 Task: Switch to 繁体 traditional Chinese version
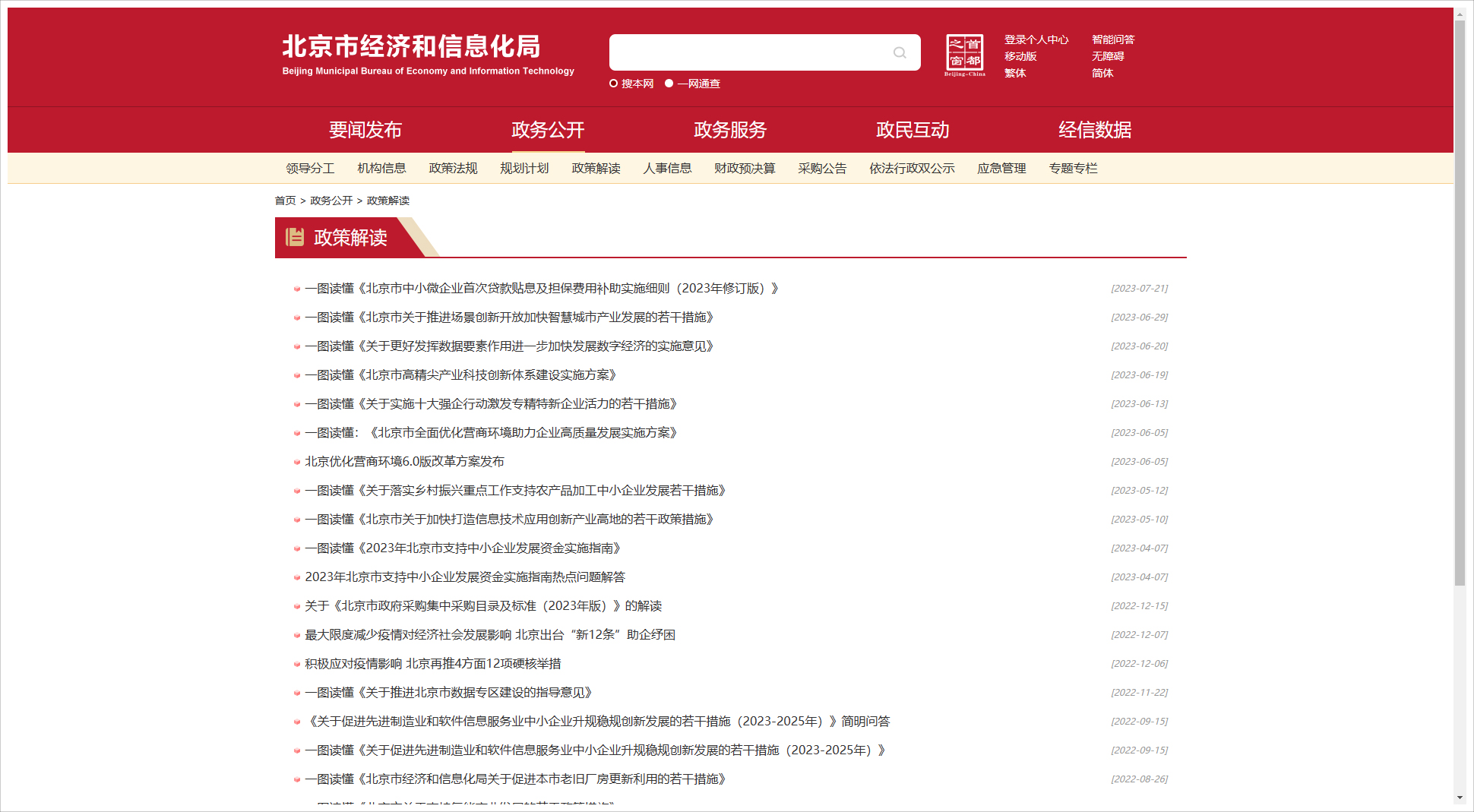tap(1015, 73)
